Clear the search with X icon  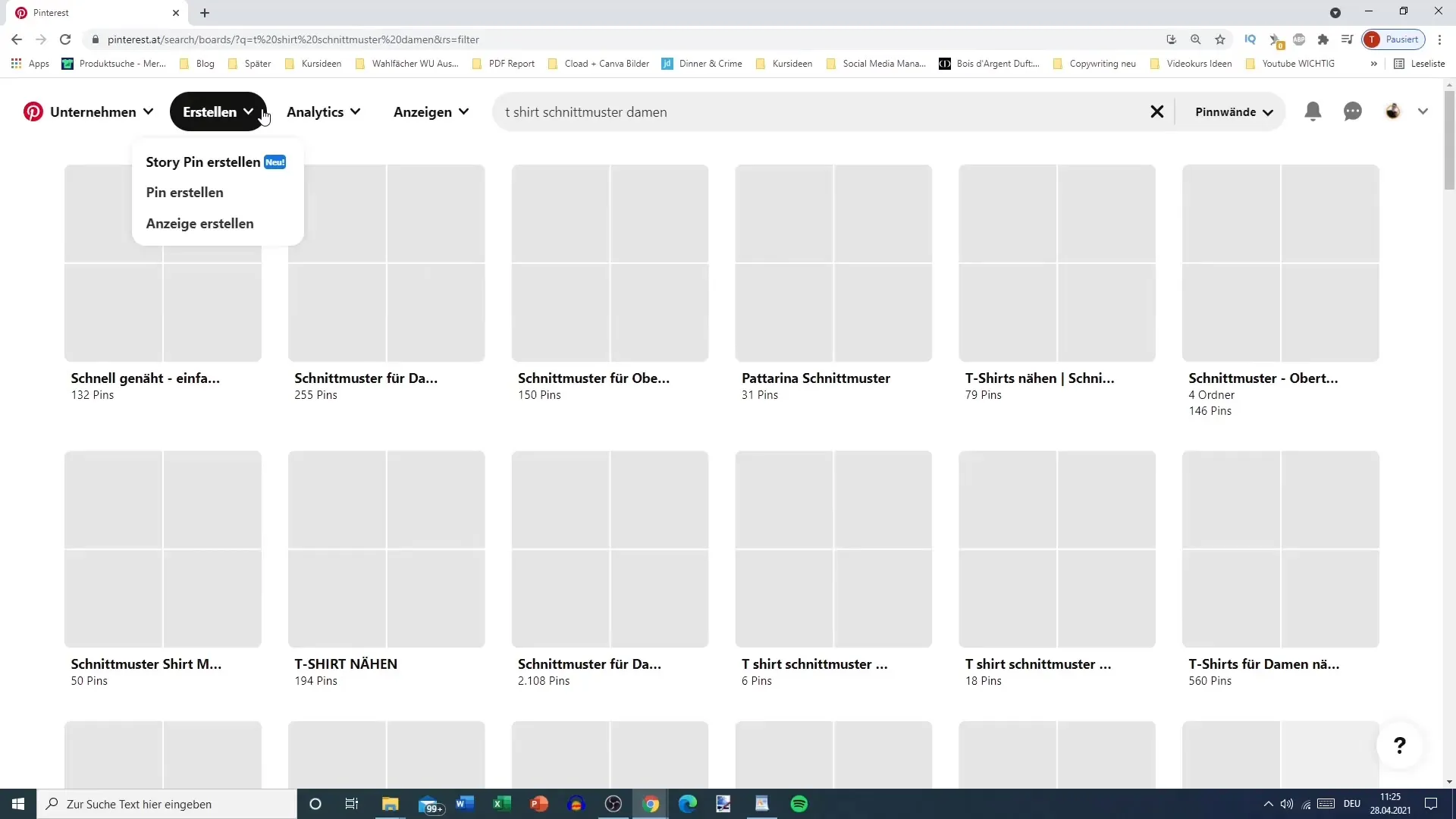1157,111
